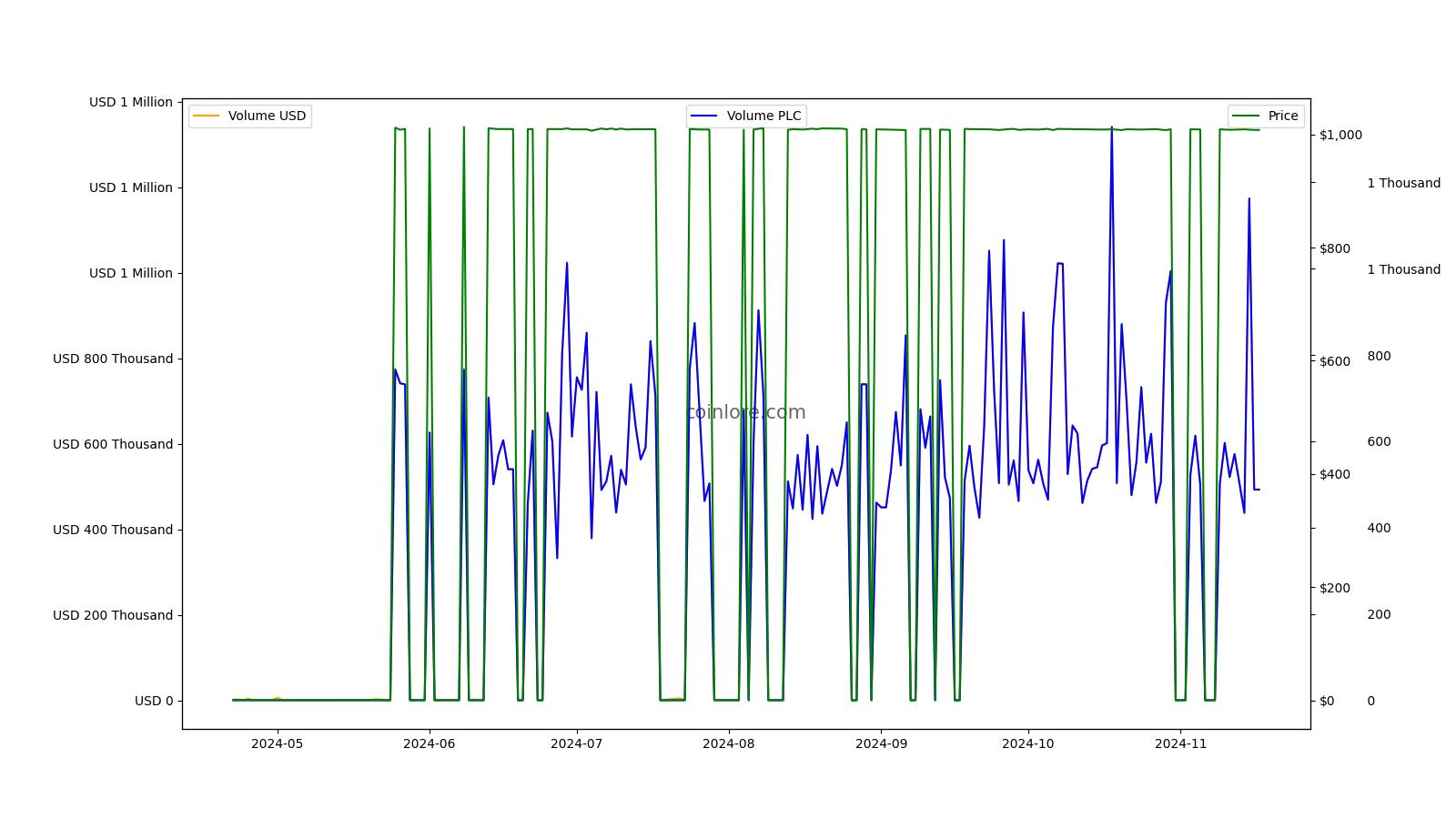Screen dimensions: 1456x819
Task: Select the orange Volume USD legend line
Action: pos(207,116)
